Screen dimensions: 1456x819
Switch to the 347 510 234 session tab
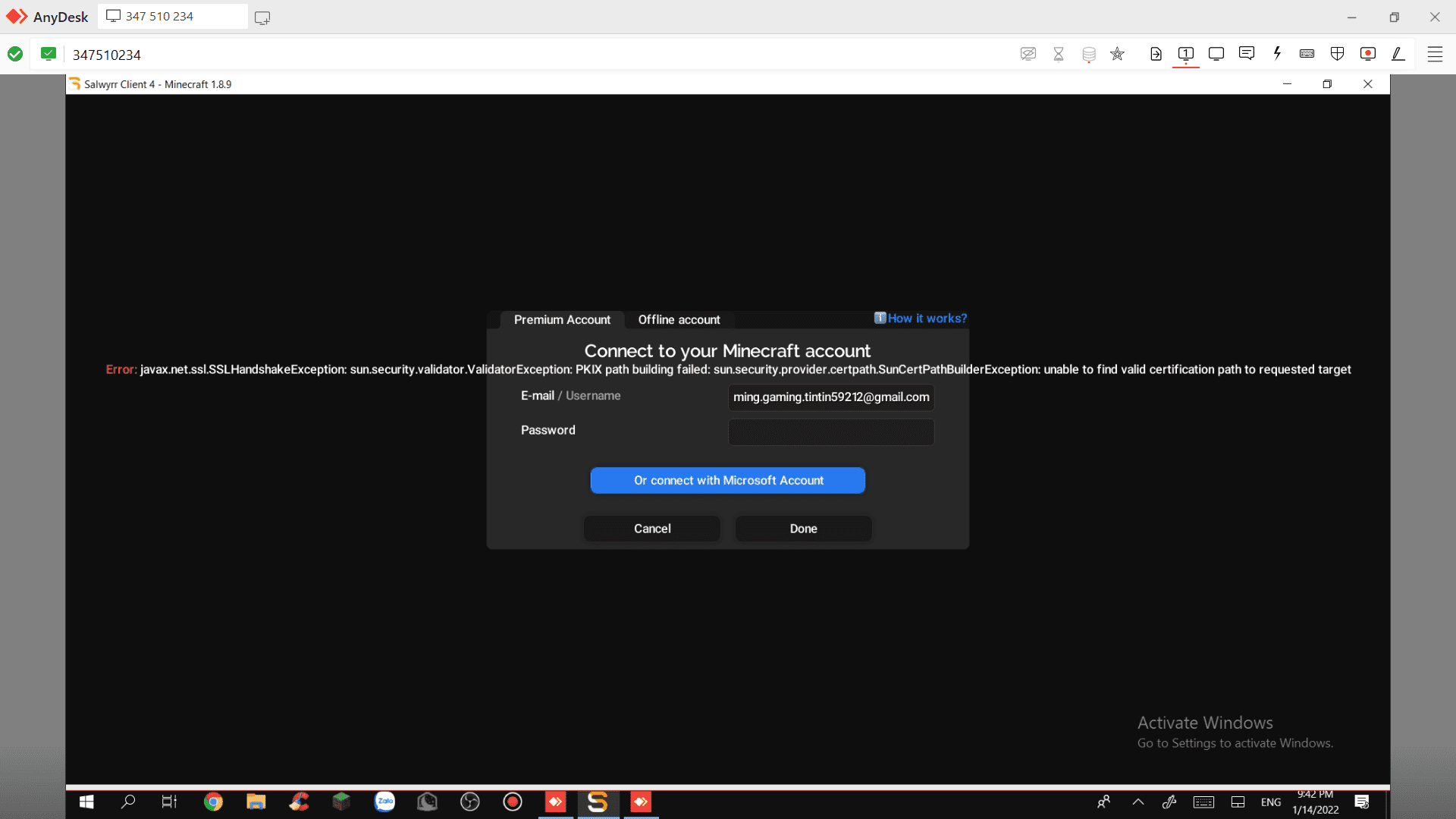pos(173,16)
